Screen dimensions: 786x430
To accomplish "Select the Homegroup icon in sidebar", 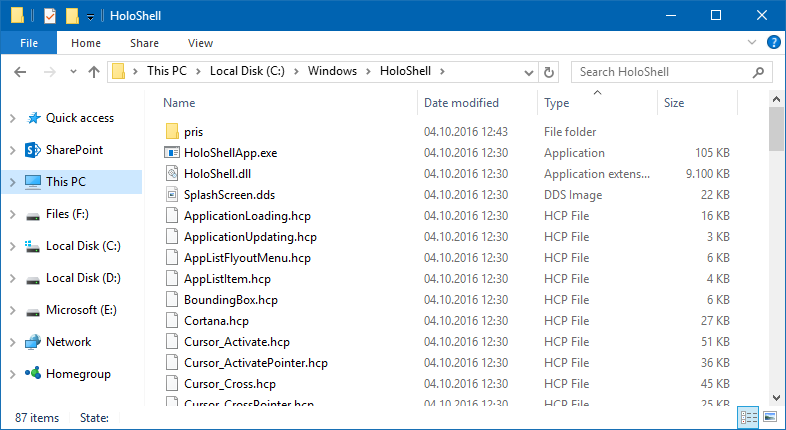I will [x=33, y=373].
